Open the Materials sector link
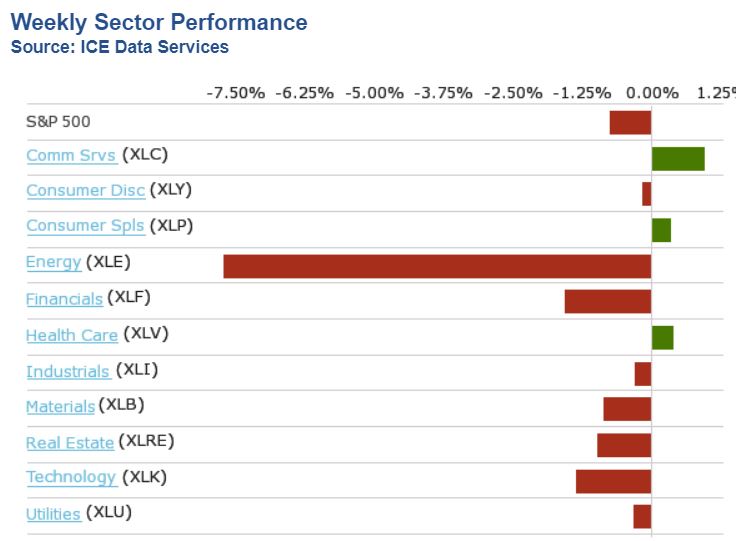This screenshot has height=541, width=745. (60, 406)
